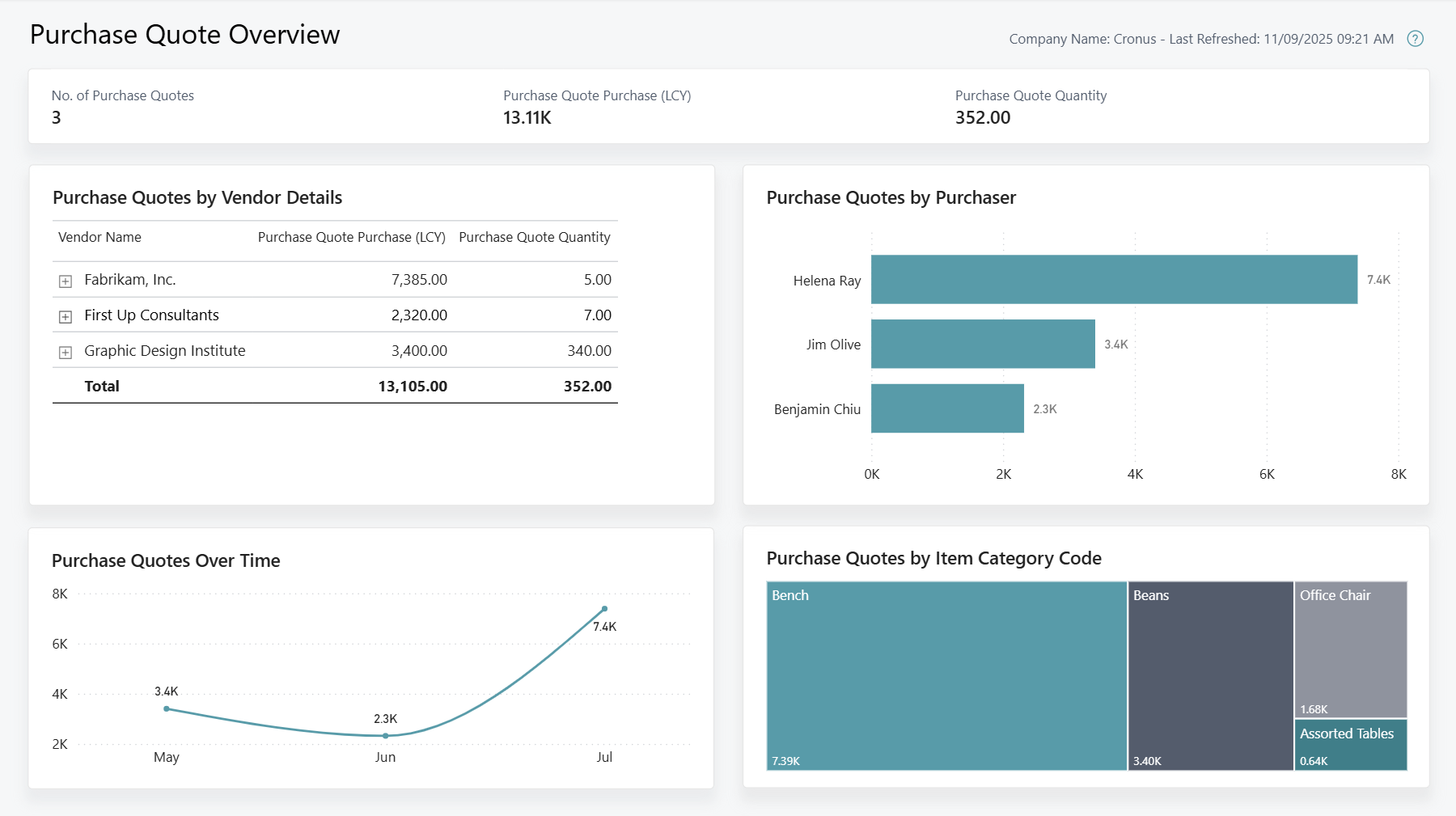Select Helena Ray's bar in the purchaser chart
Screen dimensions: 1456x816
click(x=1112, y=280)
